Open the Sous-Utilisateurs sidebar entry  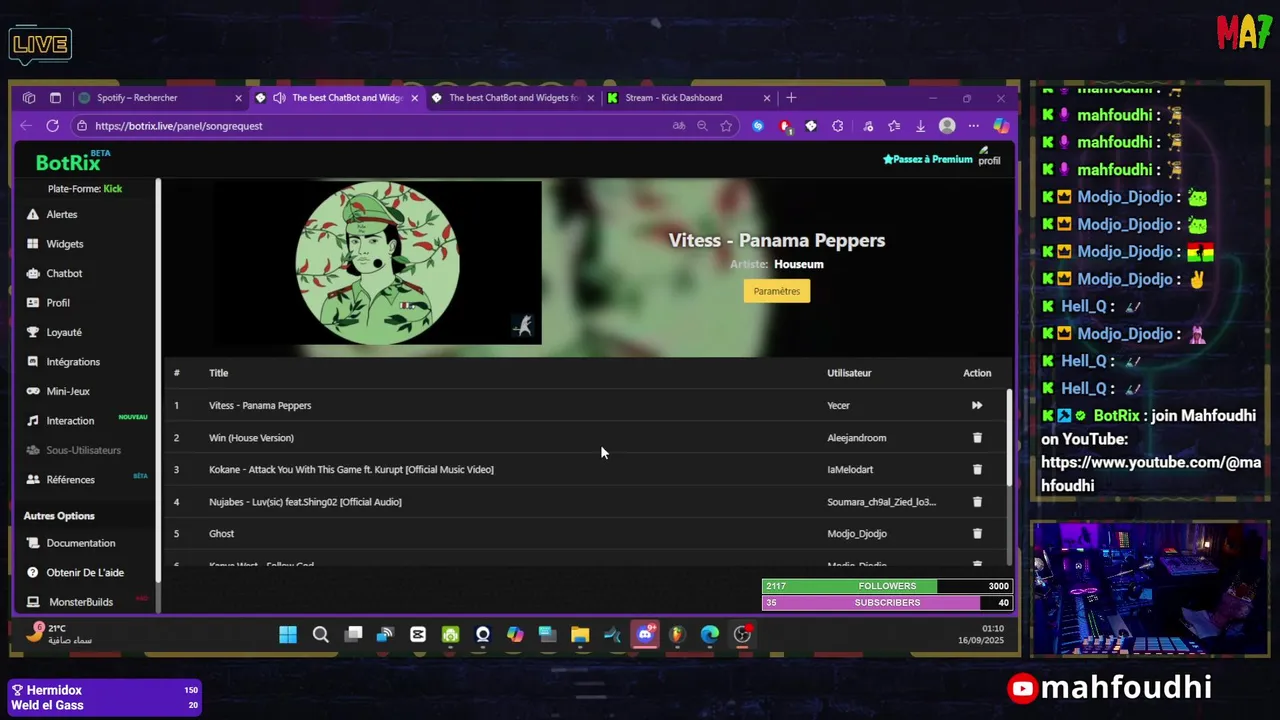(83, 450)
